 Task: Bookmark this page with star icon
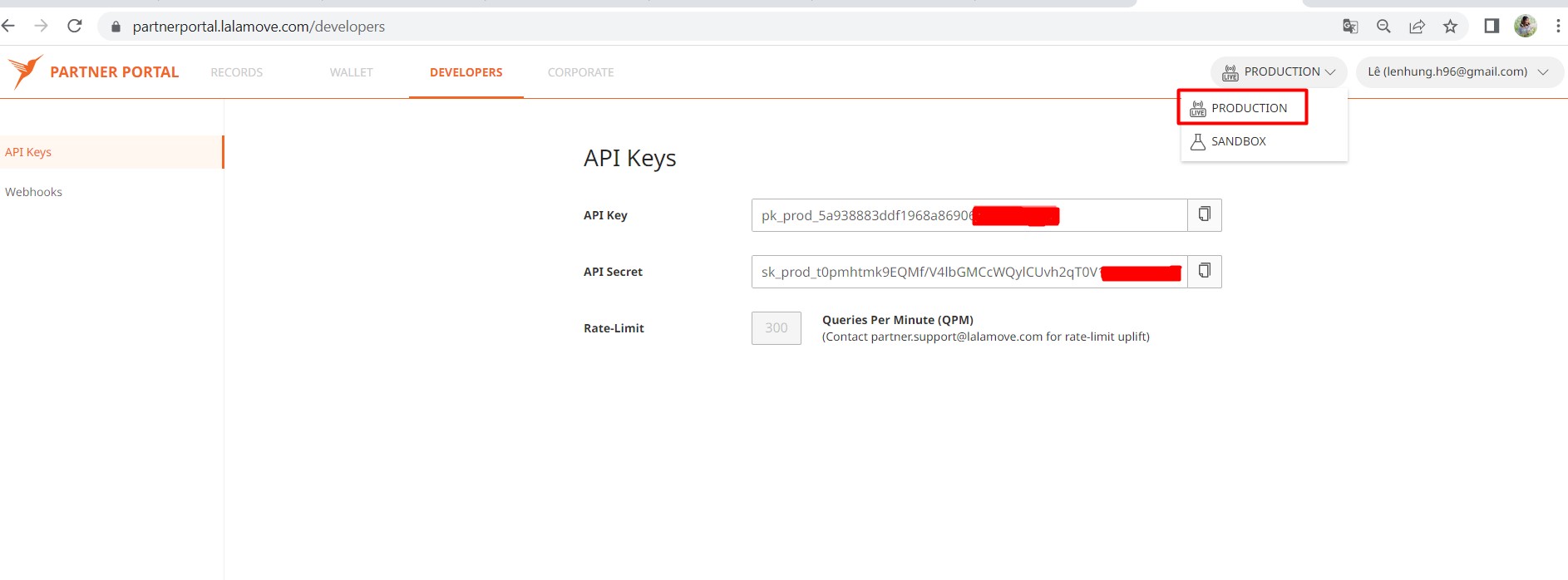(1450, 27)
